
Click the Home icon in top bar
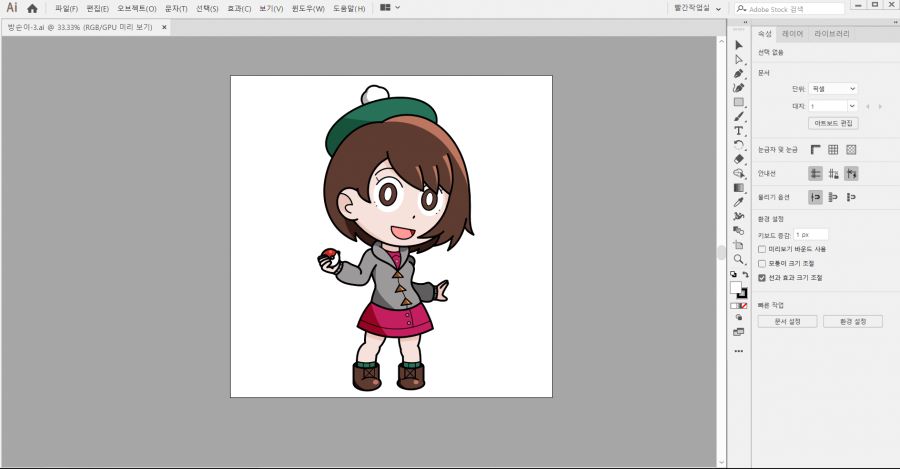click(x=32, y=8)
